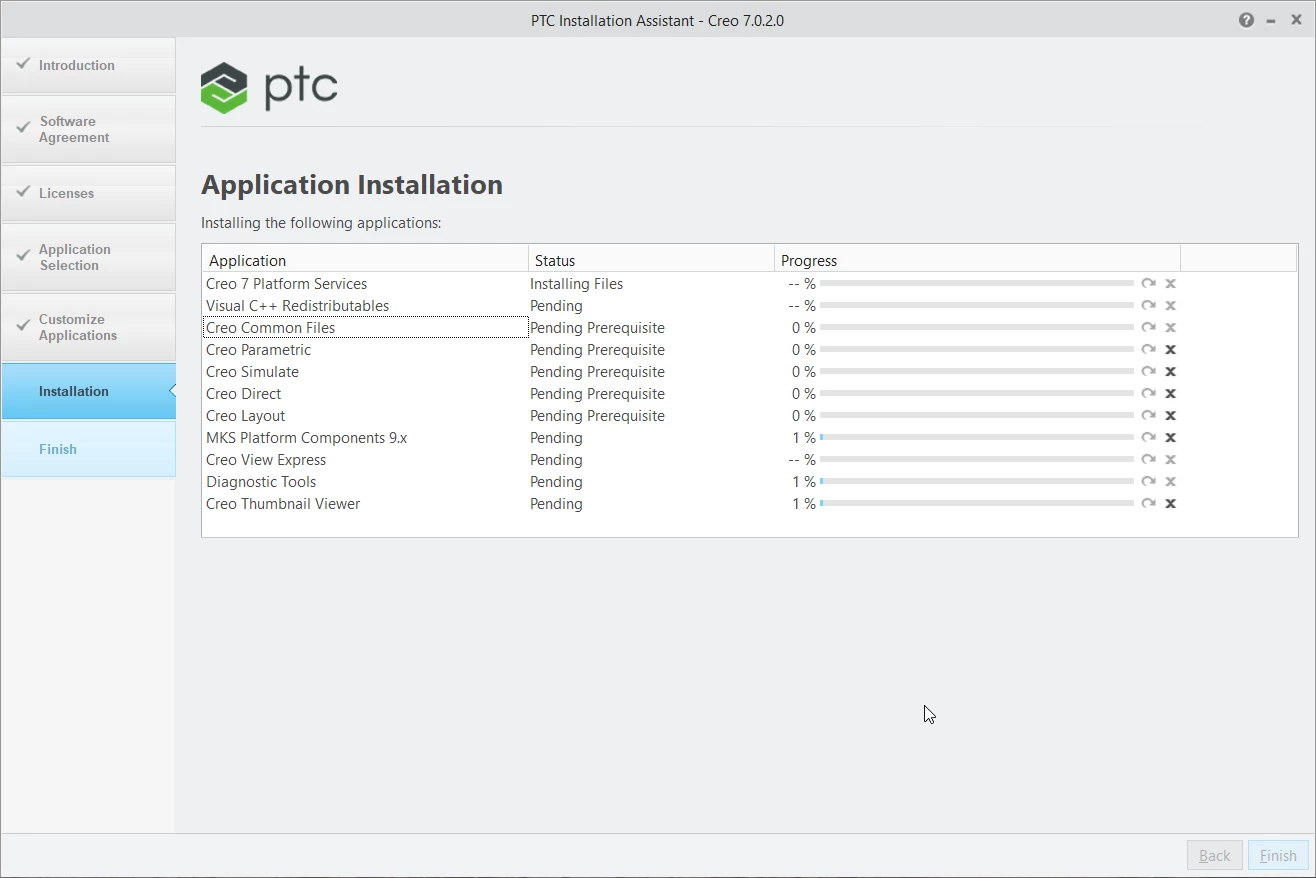Screen dimensions: 1316x878
Task: Select Creo Simulate application name
Action: coord(252,372)
